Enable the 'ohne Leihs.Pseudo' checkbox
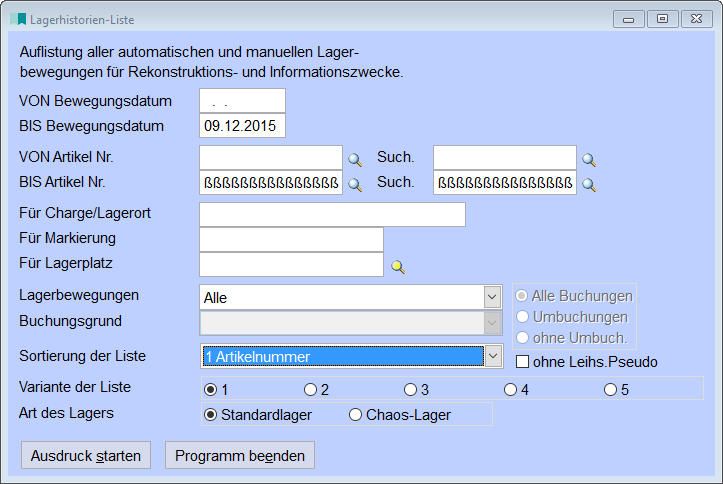The image size is (723, 484). (x=522, y=361)
